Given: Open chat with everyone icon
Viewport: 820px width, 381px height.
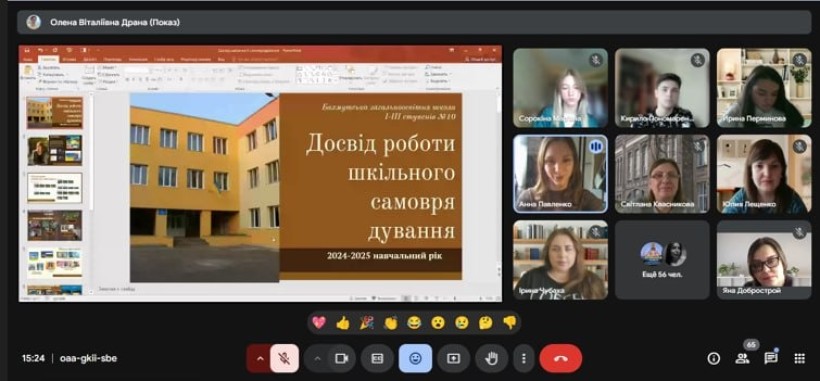Looking at the screenshot, I should click(x=771, y=358).
